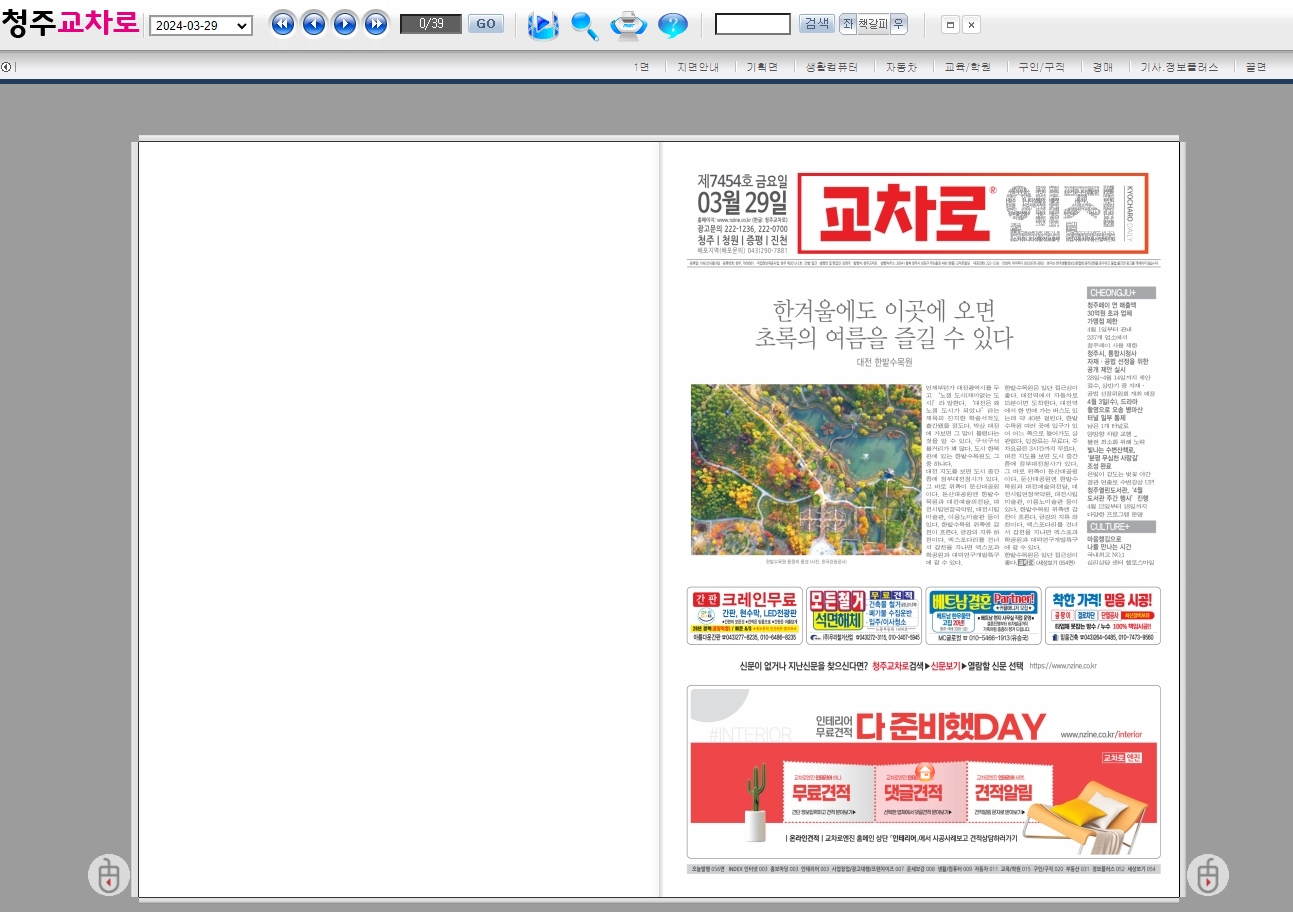The width and height of the screenshot is (1293, 912).
Task: Click the https://www.nzine.co.kr link text
Action: [x=1063, y=665]
